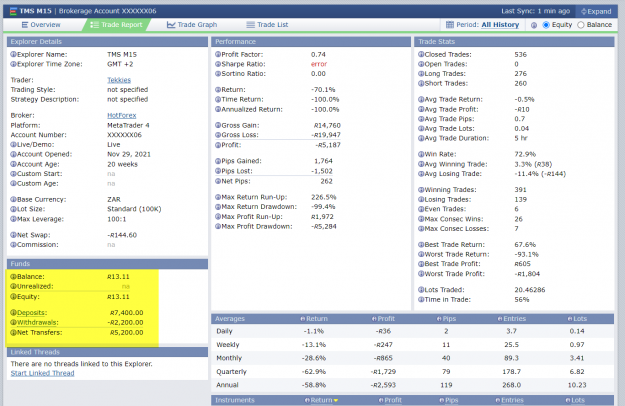Select the Quarterly row in Averages table
This screenshot has width=625, height=406.
pos(413,371)
